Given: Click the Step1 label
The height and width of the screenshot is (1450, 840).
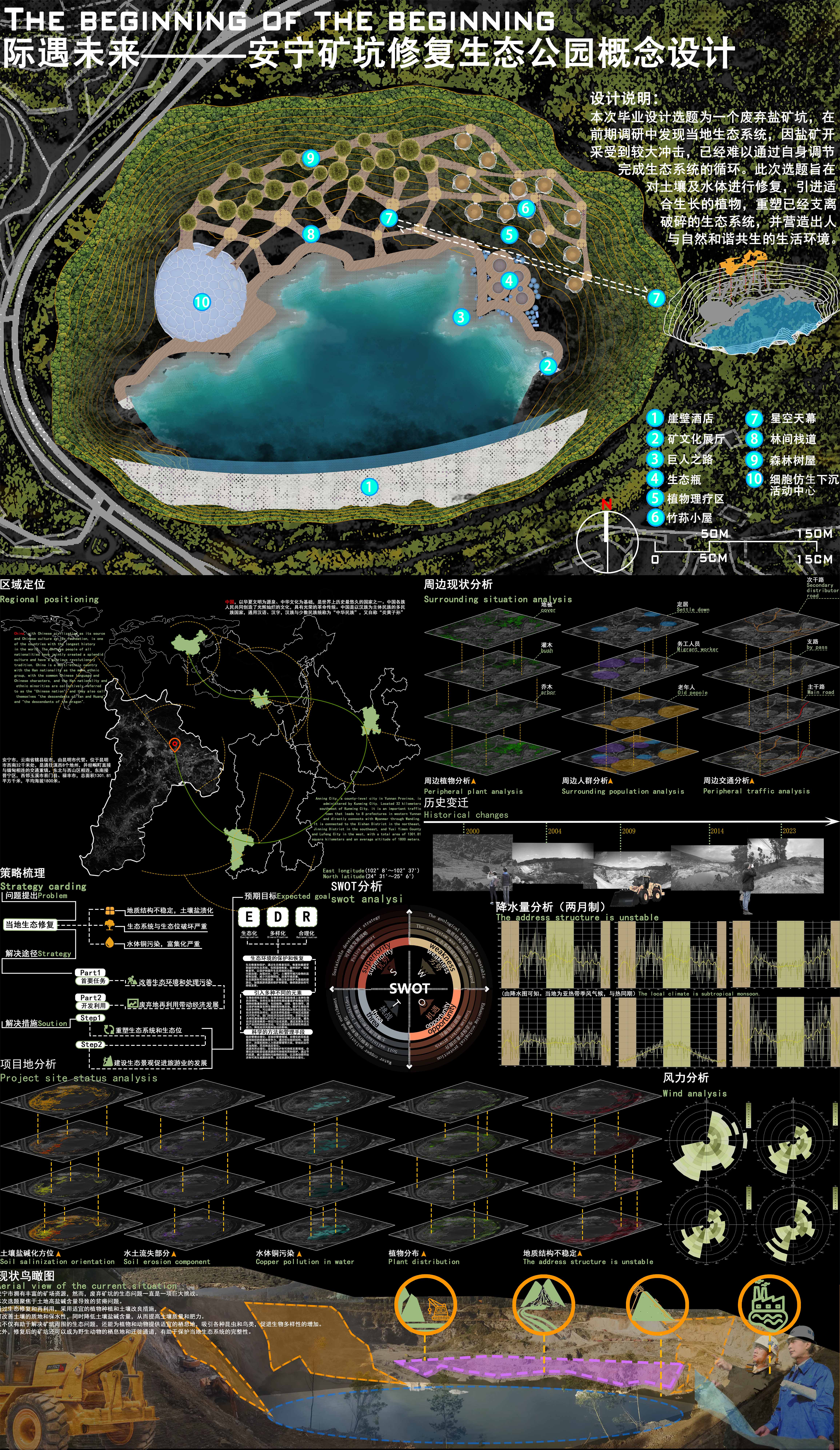Looking at the screenshot, I should (x=90, y=1018).
